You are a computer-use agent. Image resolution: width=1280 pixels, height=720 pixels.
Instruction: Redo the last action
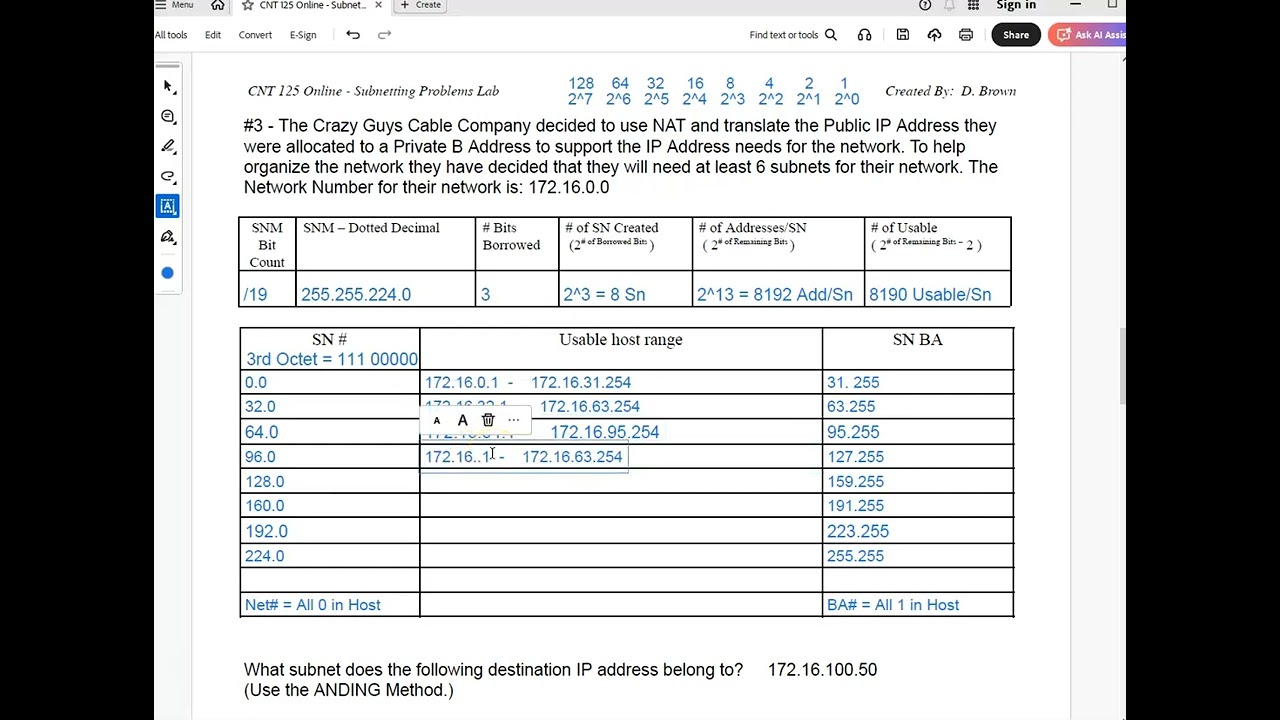coord(384,35)
